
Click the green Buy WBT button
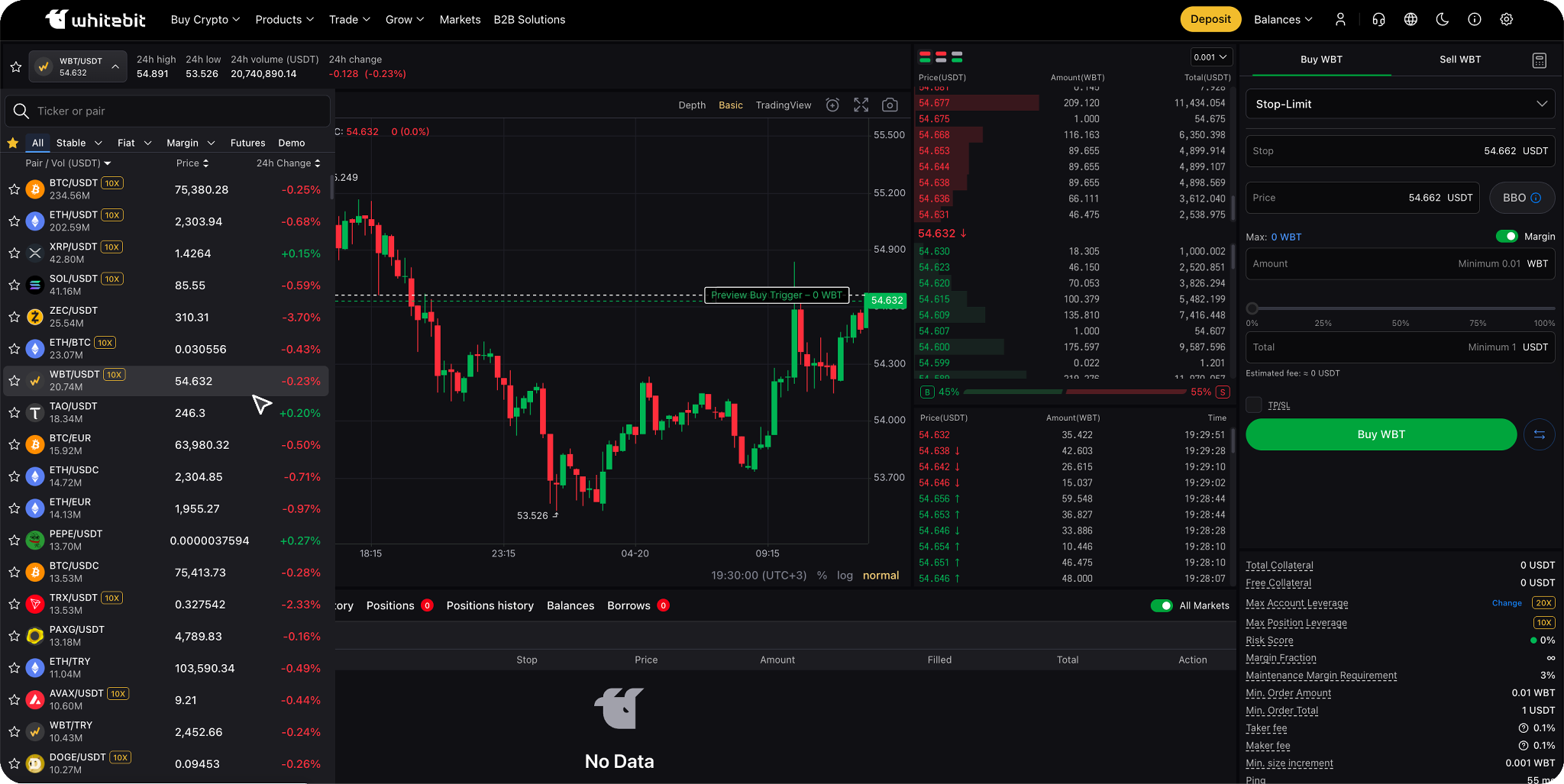point(1381,434)
